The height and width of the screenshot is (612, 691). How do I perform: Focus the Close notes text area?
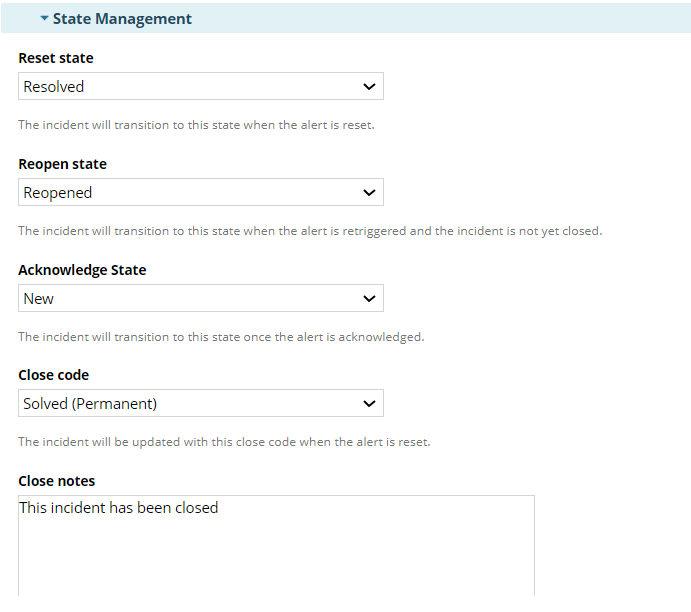pos(276,550)
